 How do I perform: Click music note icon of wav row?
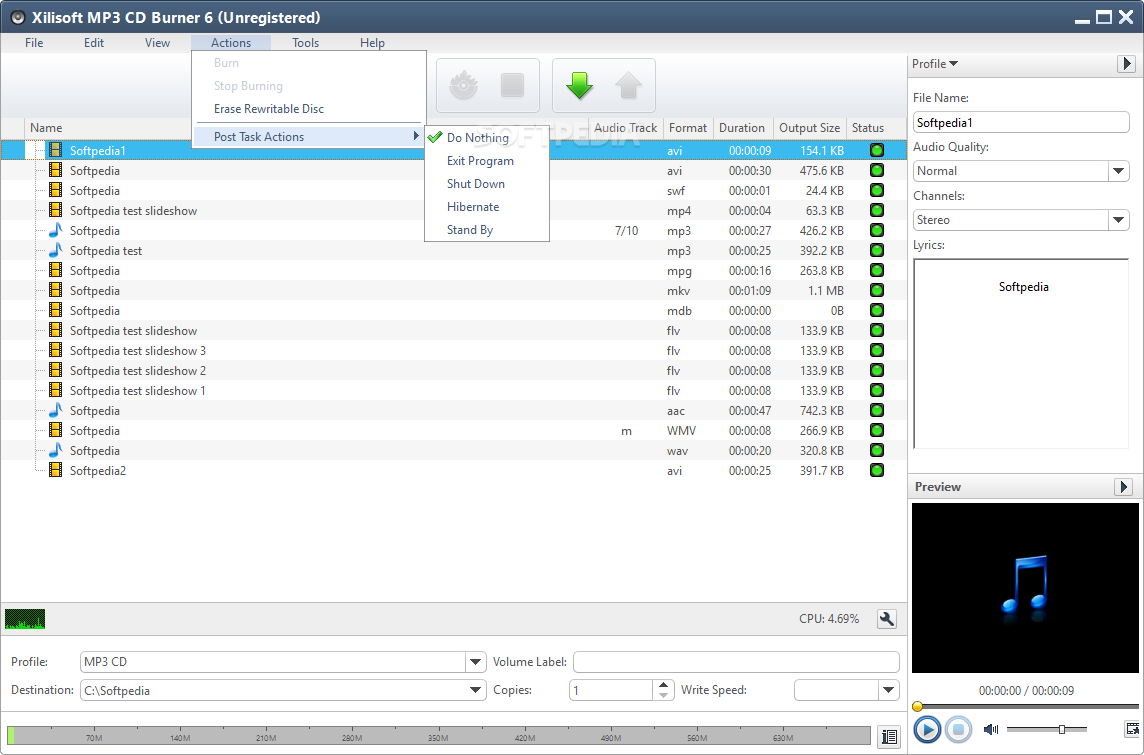click(55, 451)
